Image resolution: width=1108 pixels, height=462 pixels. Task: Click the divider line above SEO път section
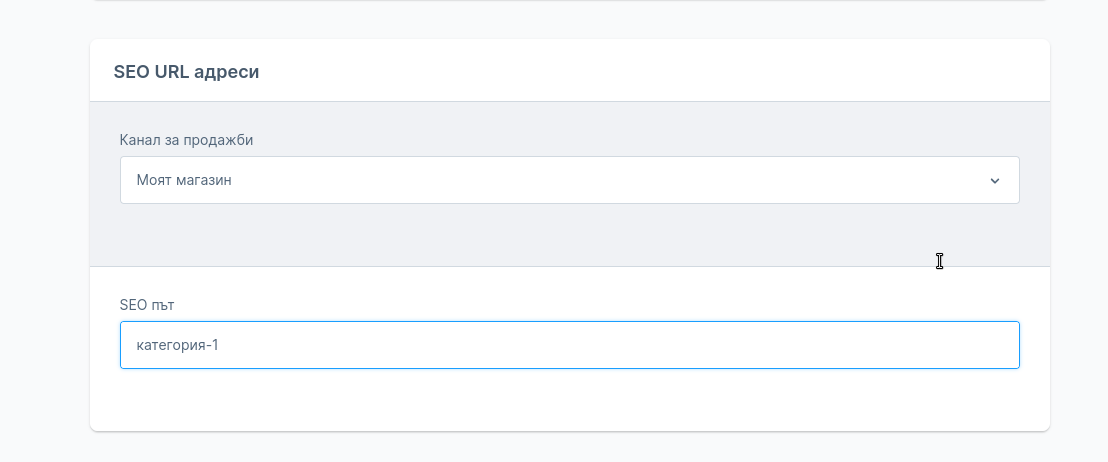tap(570, 266)
